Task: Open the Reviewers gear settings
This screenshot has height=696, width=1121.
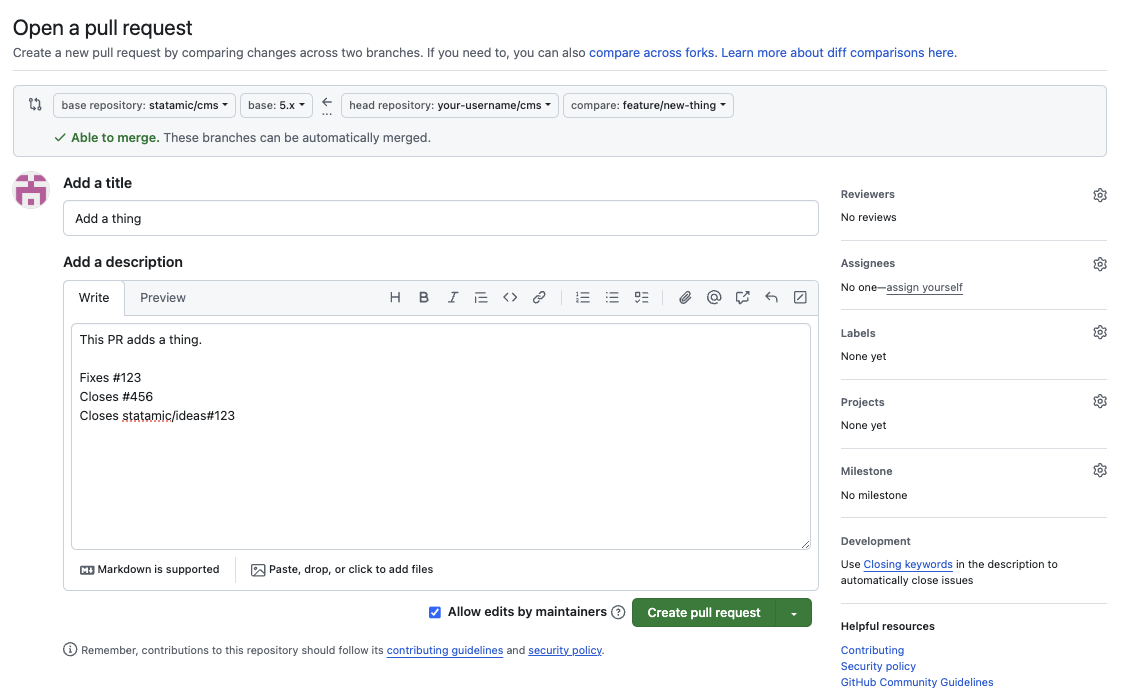Action: pos(1100,195)
